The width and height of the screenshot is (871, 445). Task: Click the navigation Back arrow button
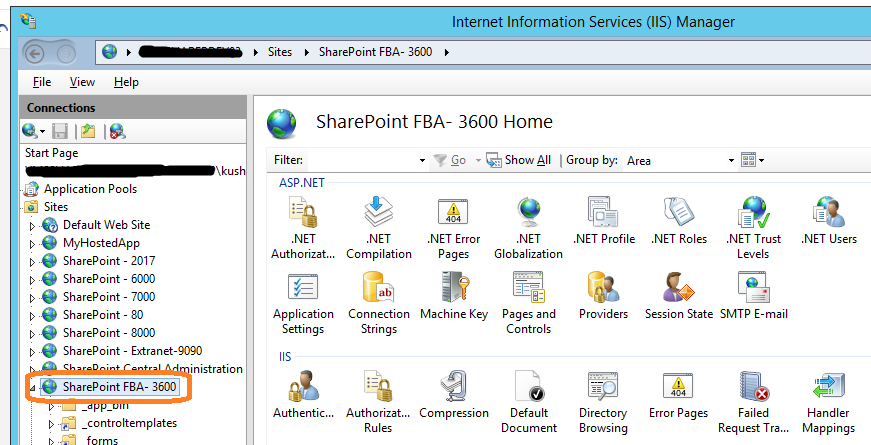tap(35, 53)
